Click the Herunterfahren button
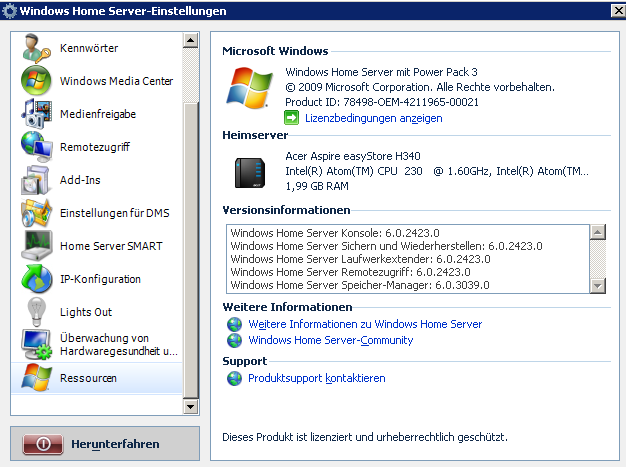 (x=105, y=443)
